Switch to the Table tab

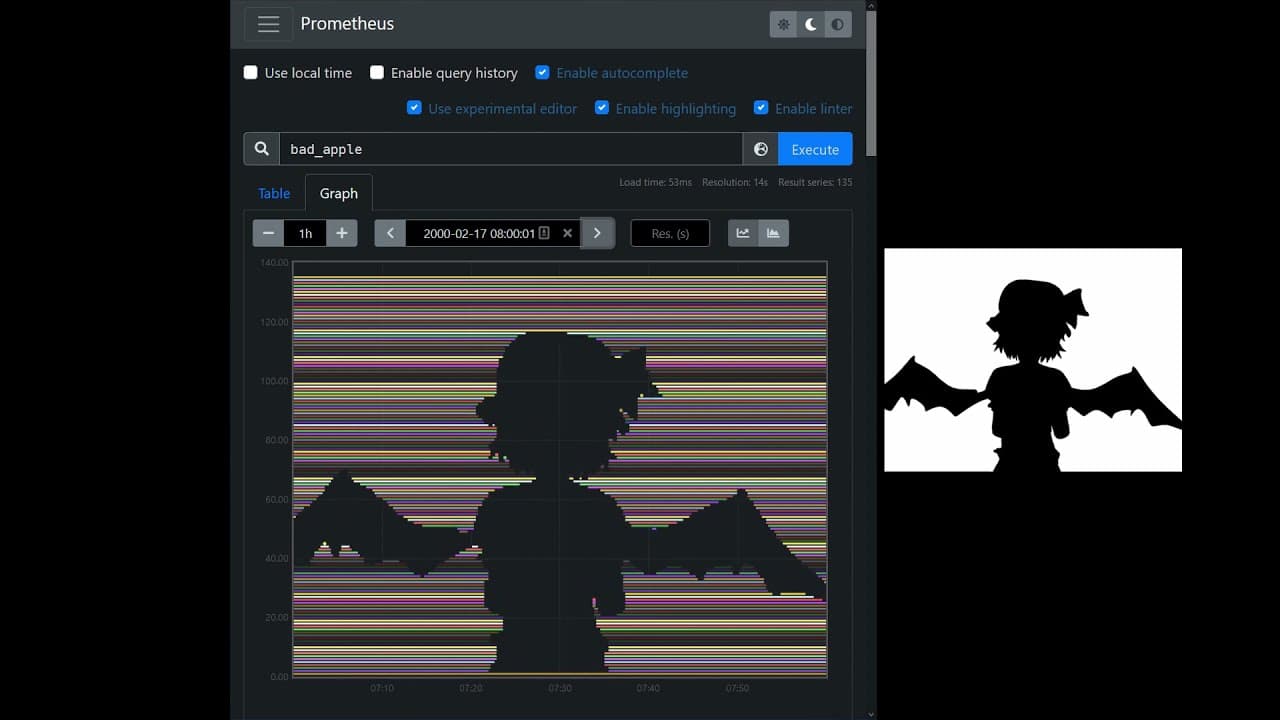pos(274,193)
